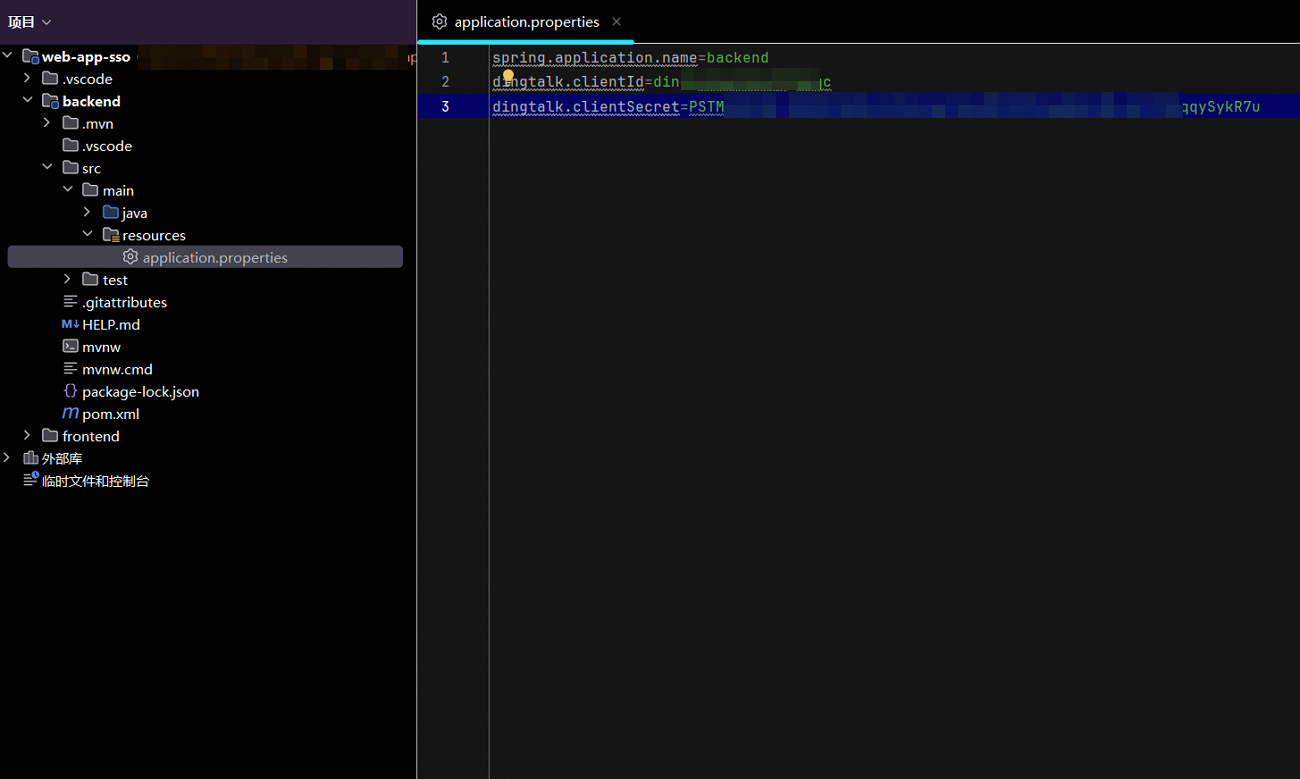Select the .vscode folder icon inside backend
This screenshot has width=1300, height=779.
click(x=70, y=146)
